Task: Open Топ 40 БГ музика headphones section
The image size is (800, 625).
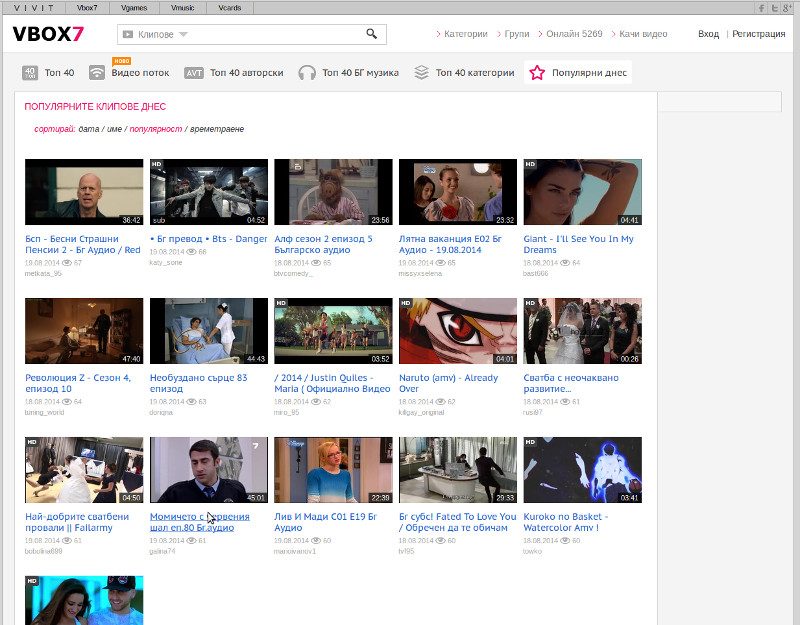Action: [x=348, y=73]
